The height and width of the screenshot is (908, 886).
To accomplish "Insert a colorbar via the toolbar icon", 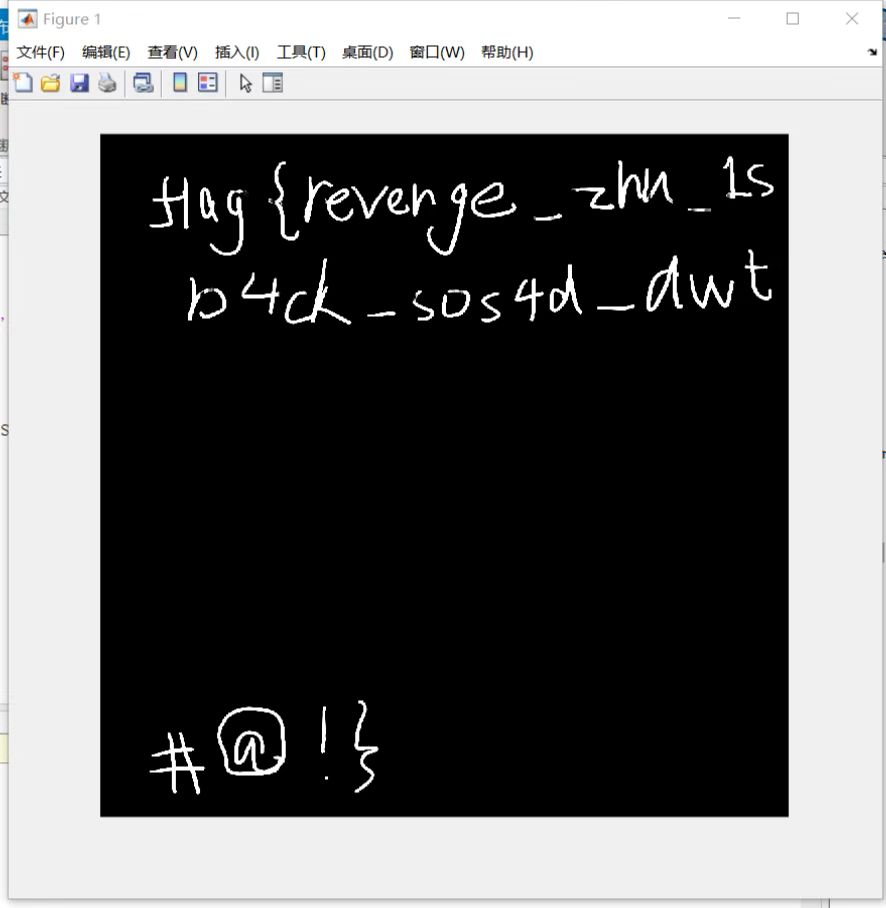I will point(180,83).
